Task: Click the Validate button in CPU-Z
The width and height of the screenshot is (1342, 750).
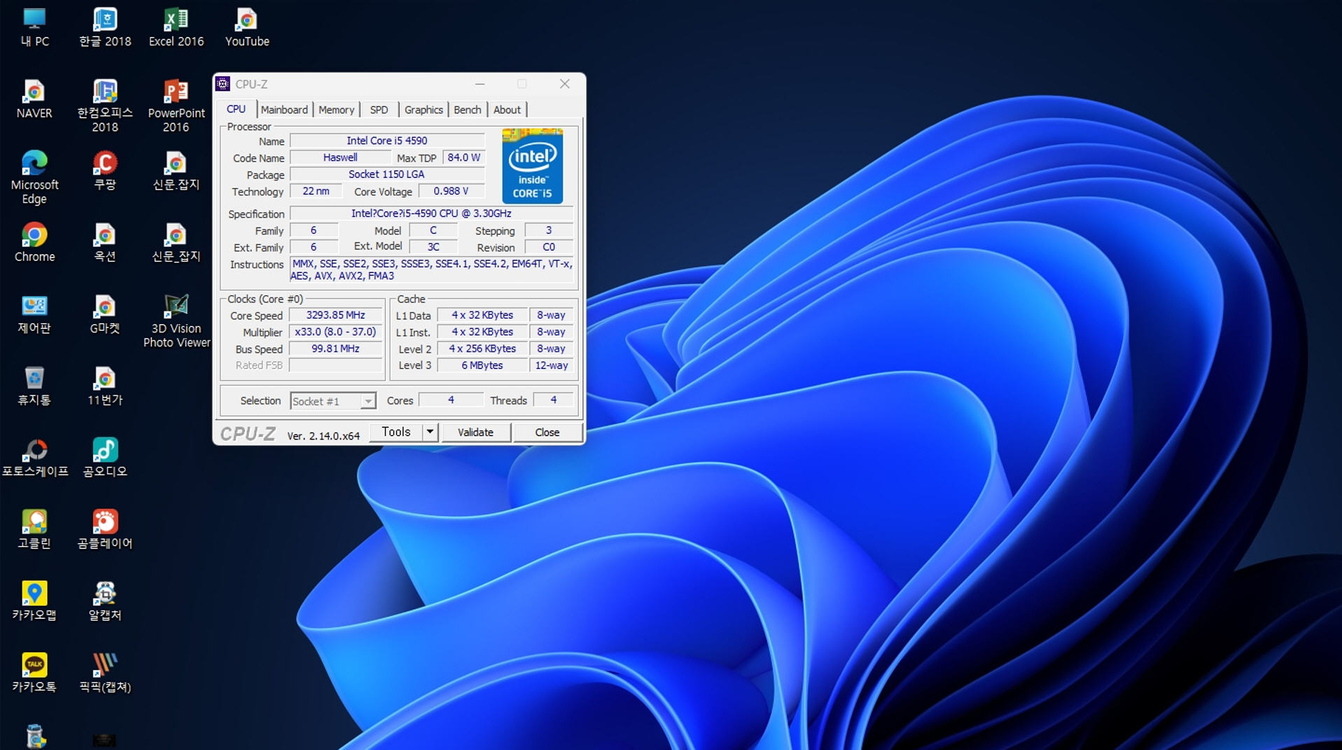Action: [476, 431]
